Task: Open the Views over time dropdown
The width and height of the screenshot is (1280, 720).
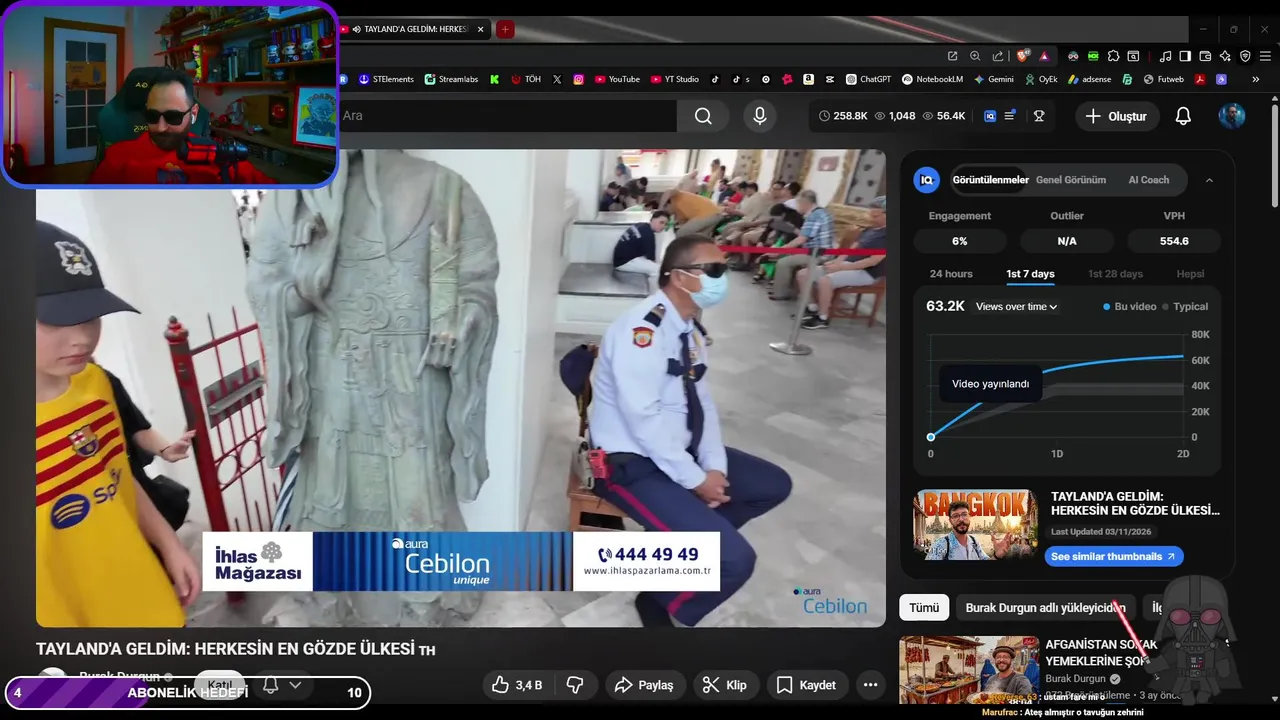Action: click(x=1016, y=307)
